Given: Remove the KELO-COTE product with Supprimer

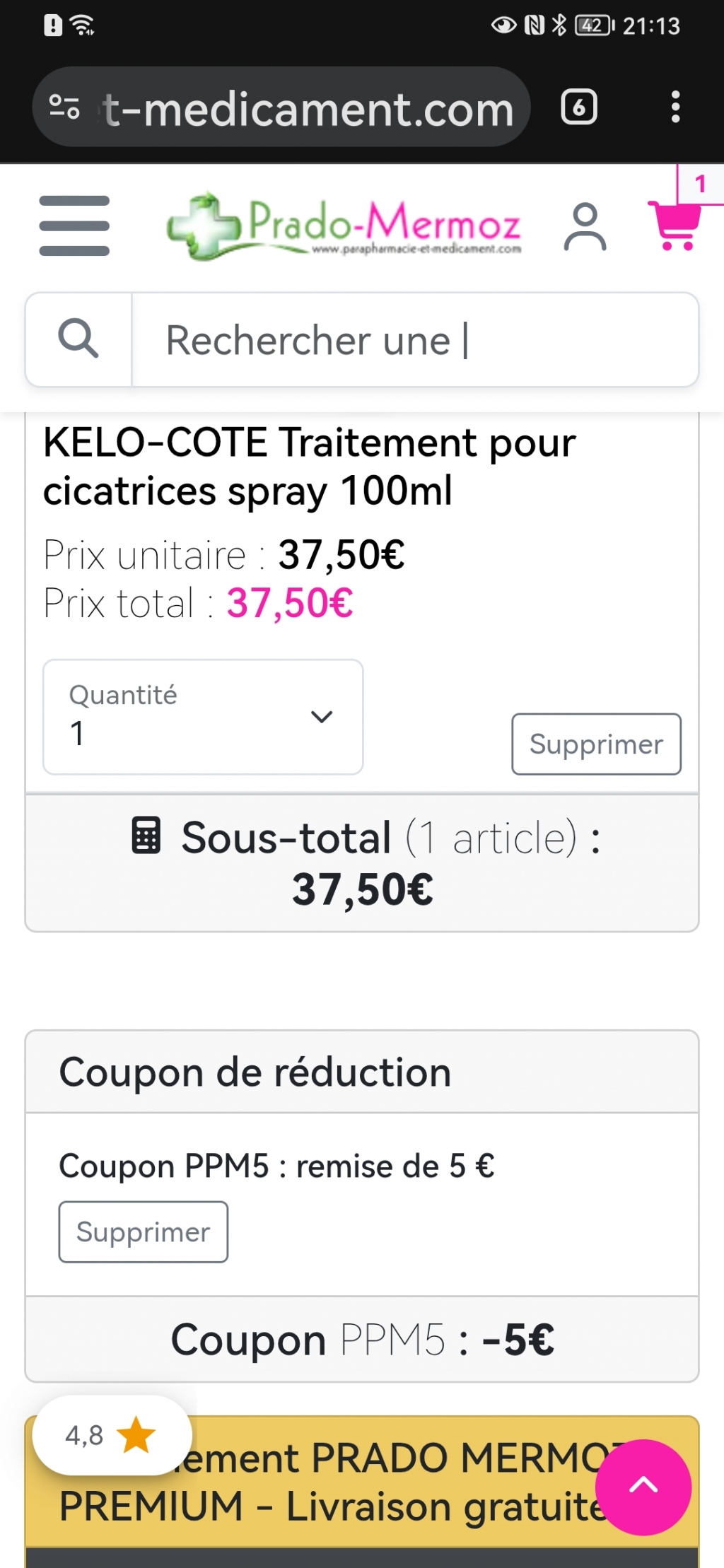Looking at the screenshot, I should tap(596, 744).
